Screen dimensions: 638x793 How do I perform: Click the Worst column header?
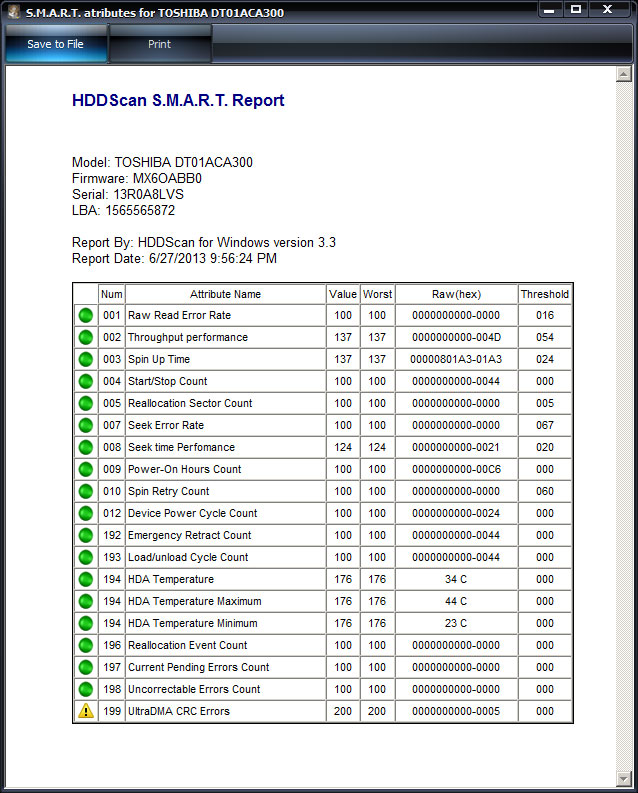[x=377, y=294]
